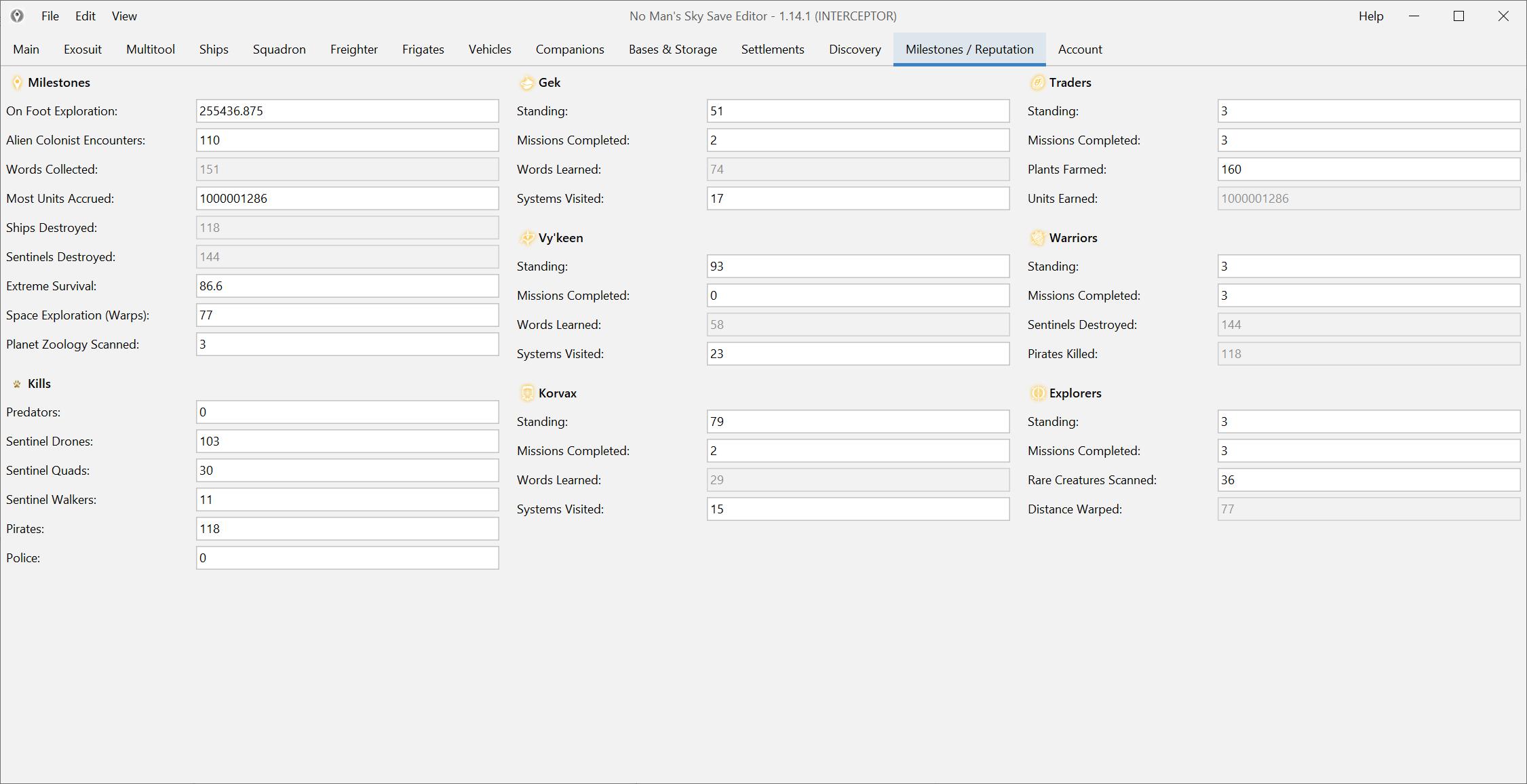Viewport: 1527px width, 784px height.
Task: Click the Gek faction icon
Action: tap(527, 83)
